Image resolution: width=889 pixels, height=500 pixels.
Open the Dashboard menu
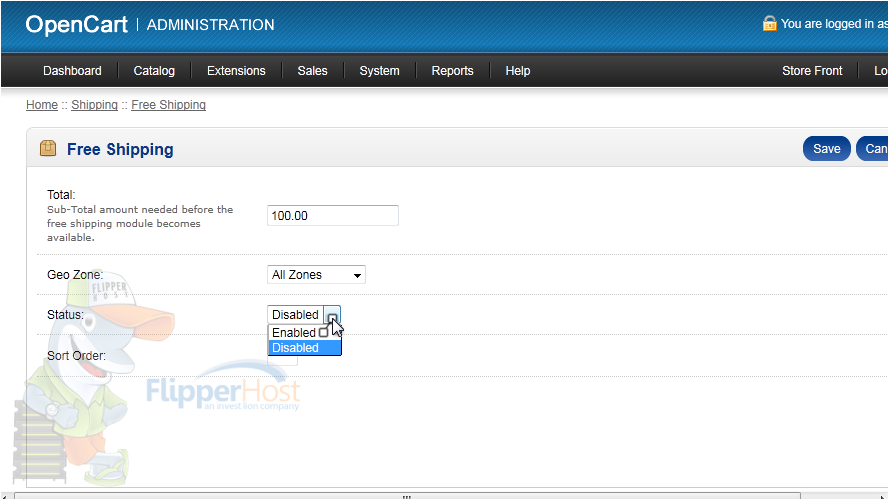72,71
